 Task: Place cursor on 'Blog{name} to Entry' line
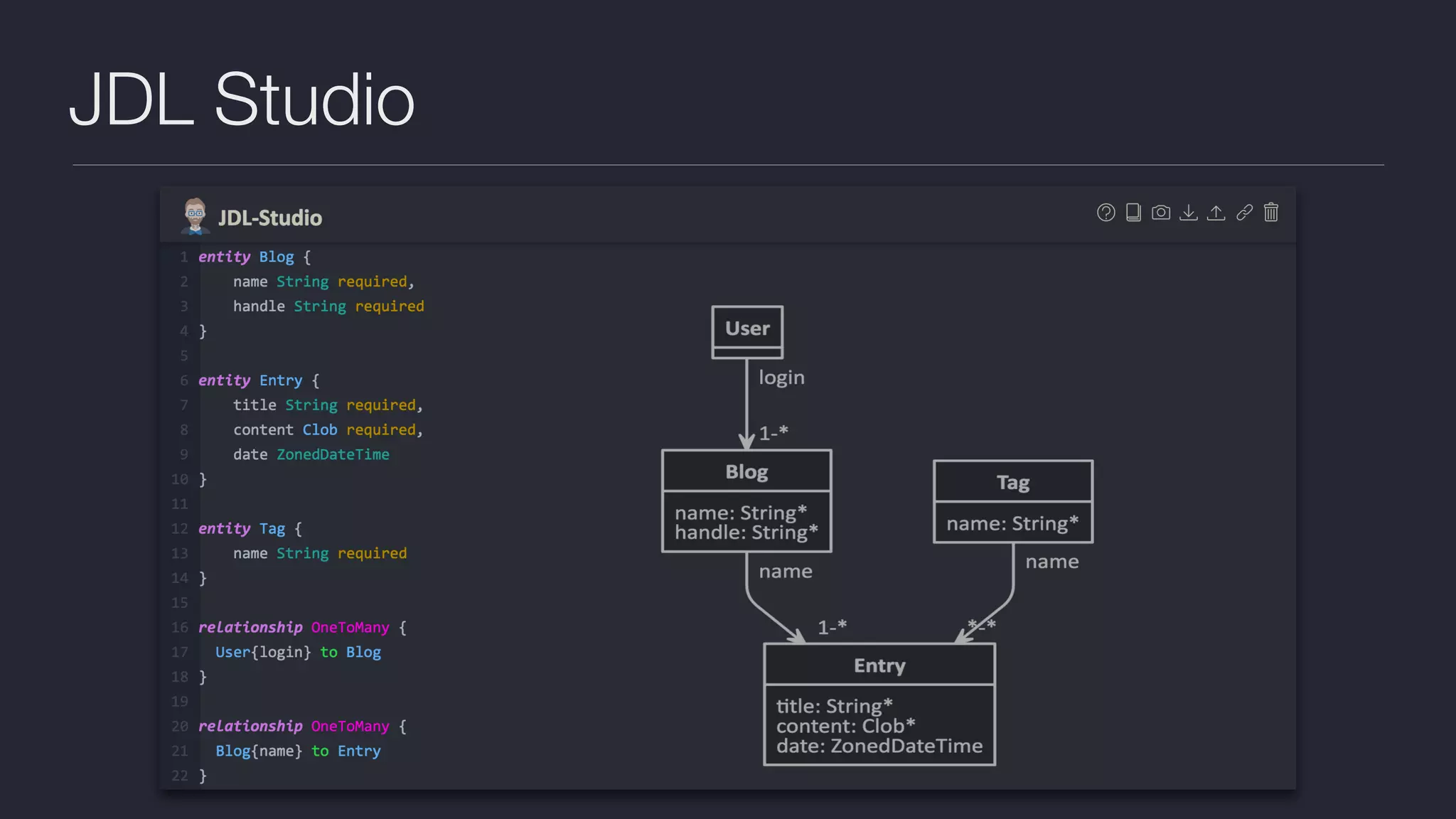(x=298, y=751)
